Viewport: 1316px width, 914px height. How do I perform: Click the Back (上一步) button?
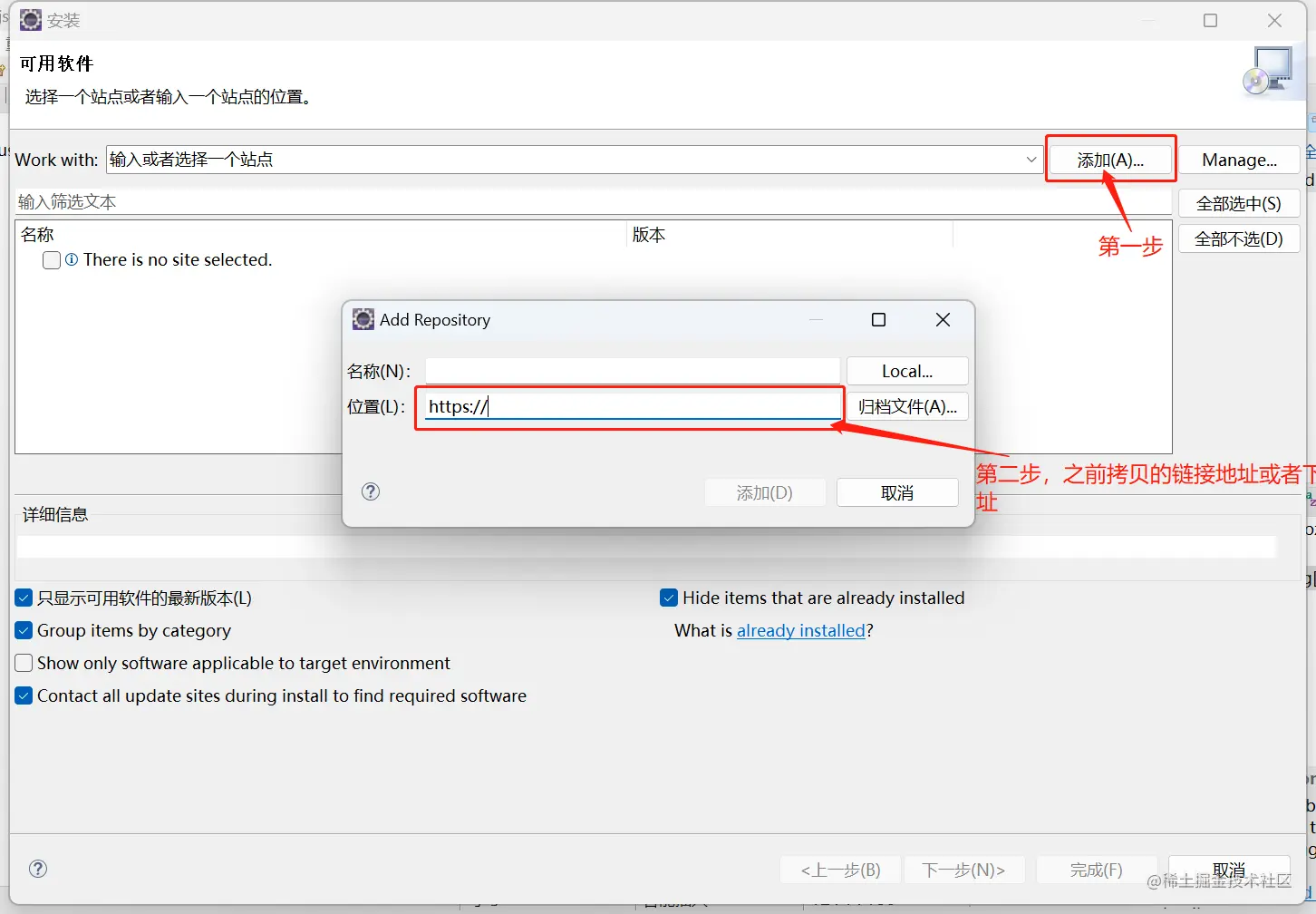841,870
